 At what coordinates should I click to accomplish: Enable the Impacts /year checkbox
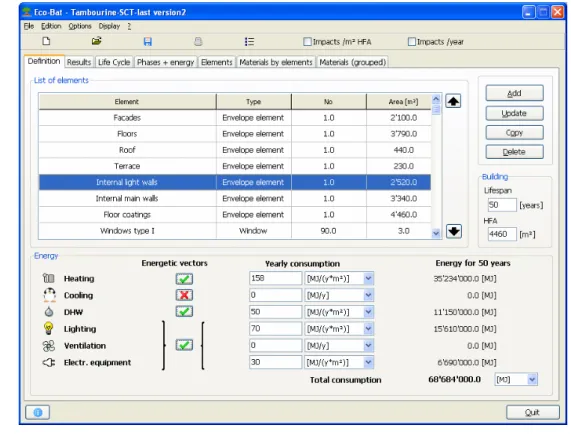pos(411,42)
